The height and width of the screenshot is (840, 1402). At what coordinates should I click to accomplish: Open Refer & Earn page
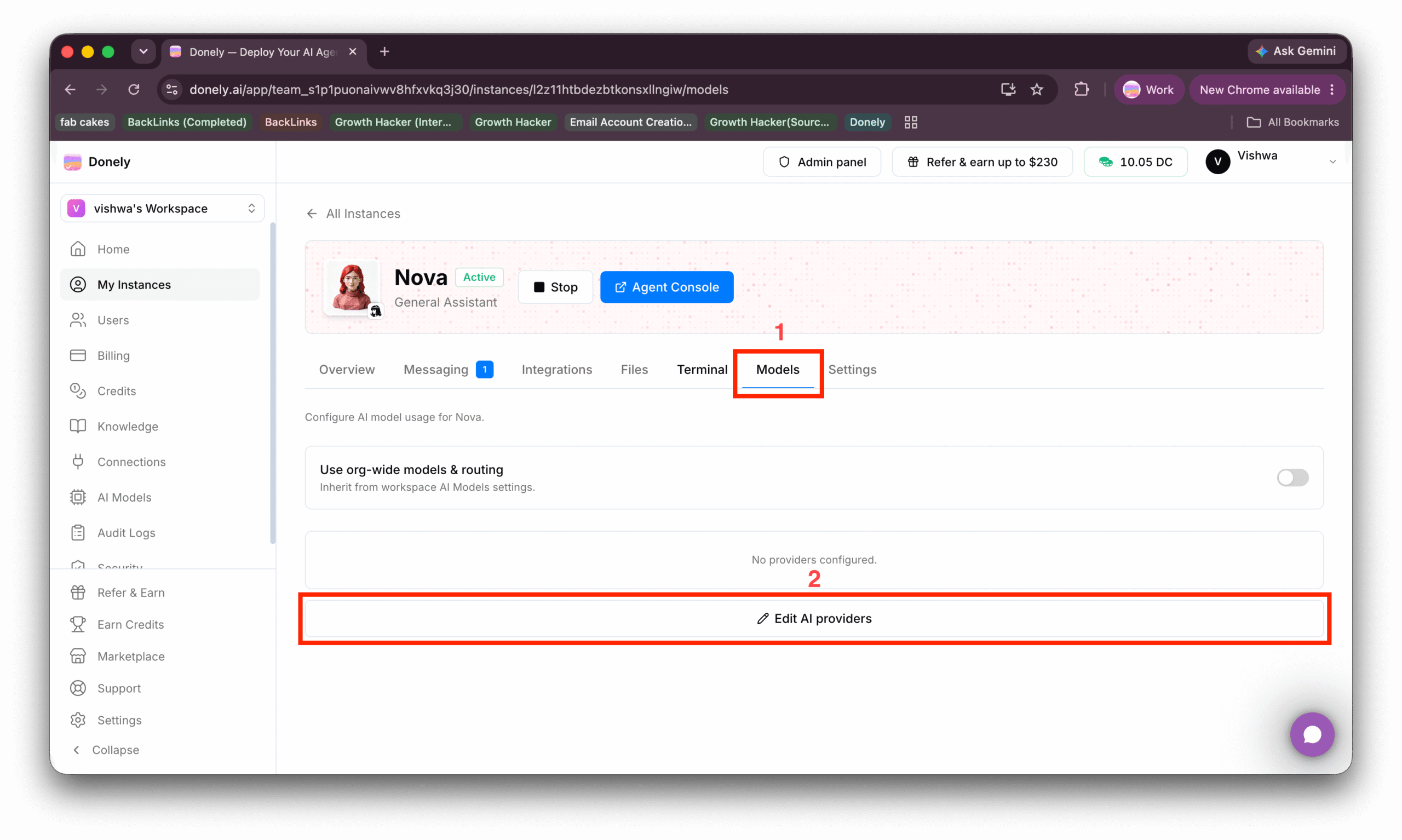(159, 592)
